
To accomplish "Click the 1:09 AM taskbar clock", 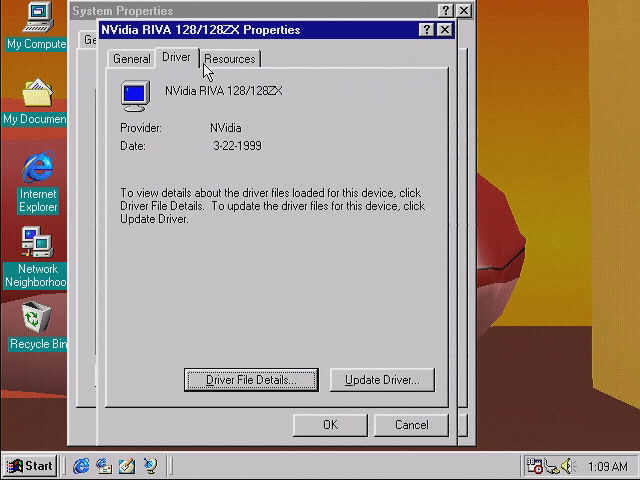I will [607, 466].
